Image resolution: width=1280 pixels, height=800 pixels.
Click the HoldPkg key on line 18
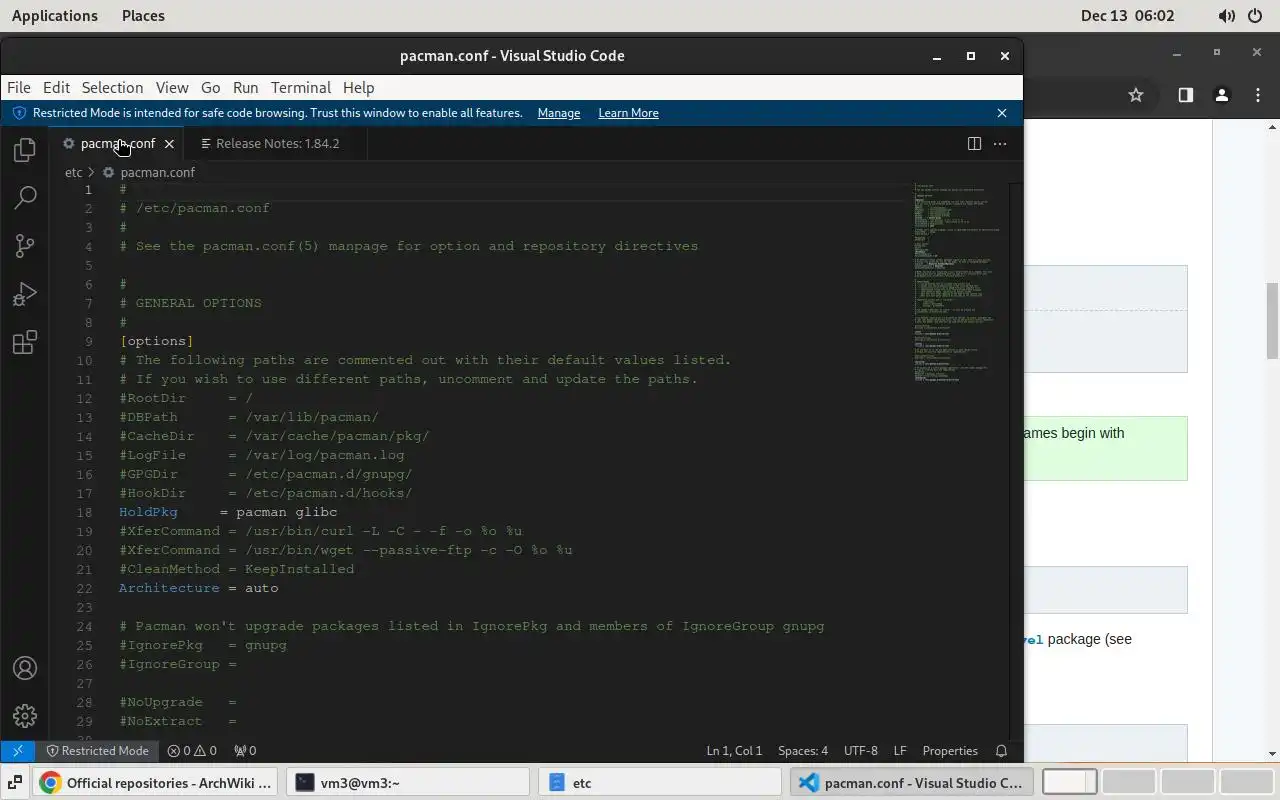[x=148, y=512]
